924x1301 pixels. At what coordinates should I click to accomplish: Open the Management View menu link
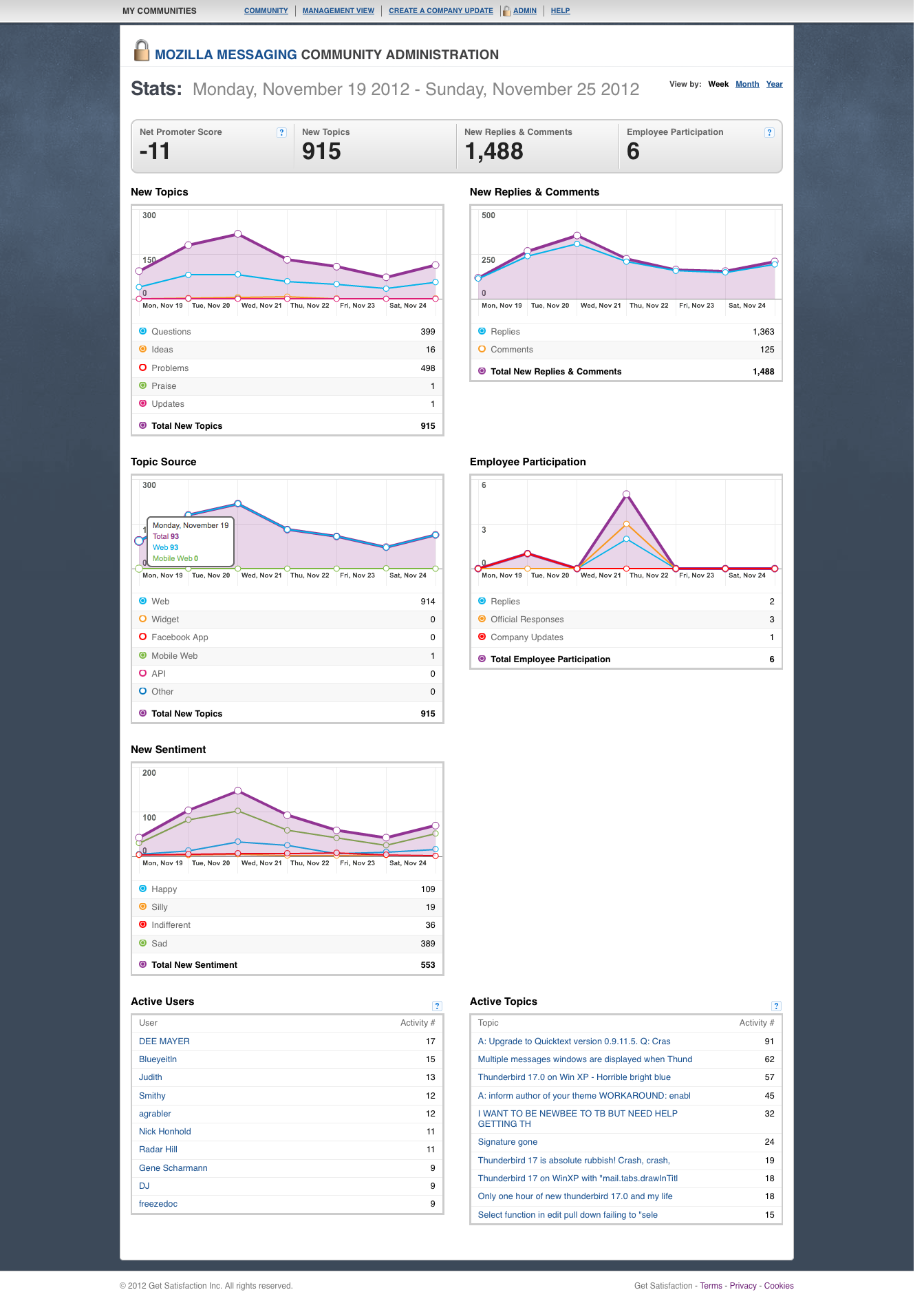pyautogui.click(x=339, y=11)
